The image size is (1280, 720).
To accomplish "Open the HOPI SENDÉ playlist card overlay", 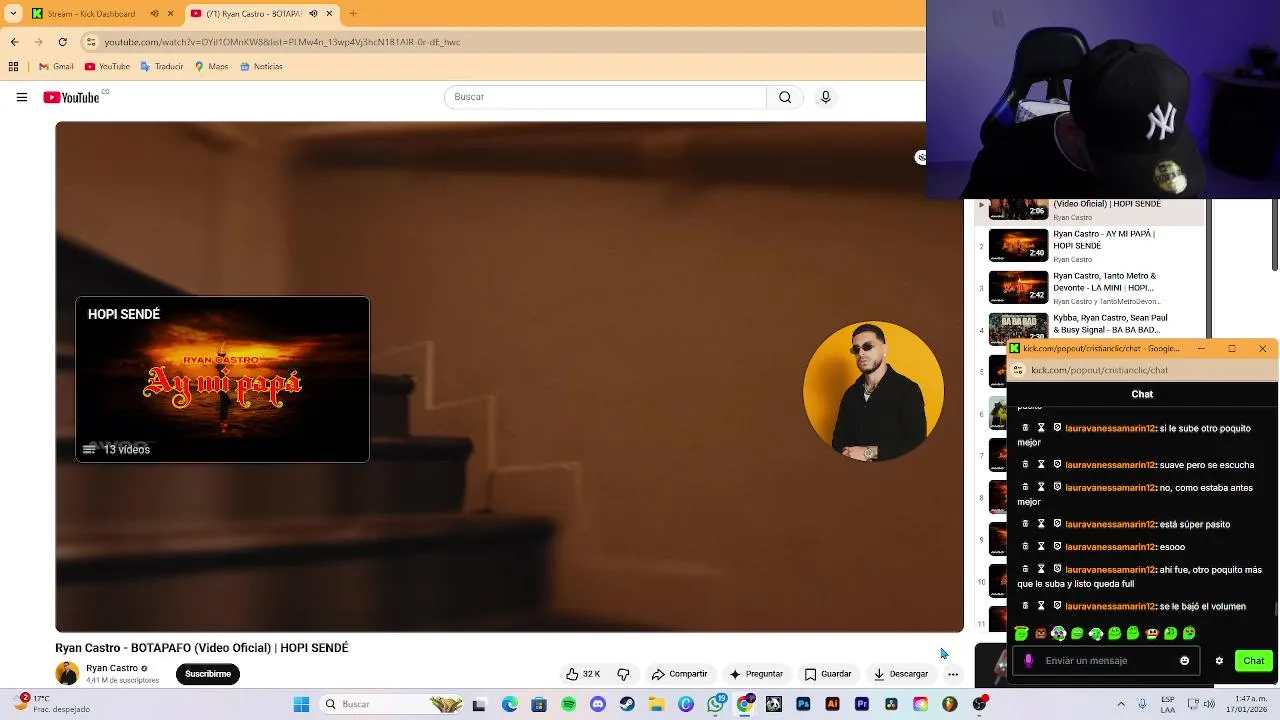I will [x=222, y=379].
